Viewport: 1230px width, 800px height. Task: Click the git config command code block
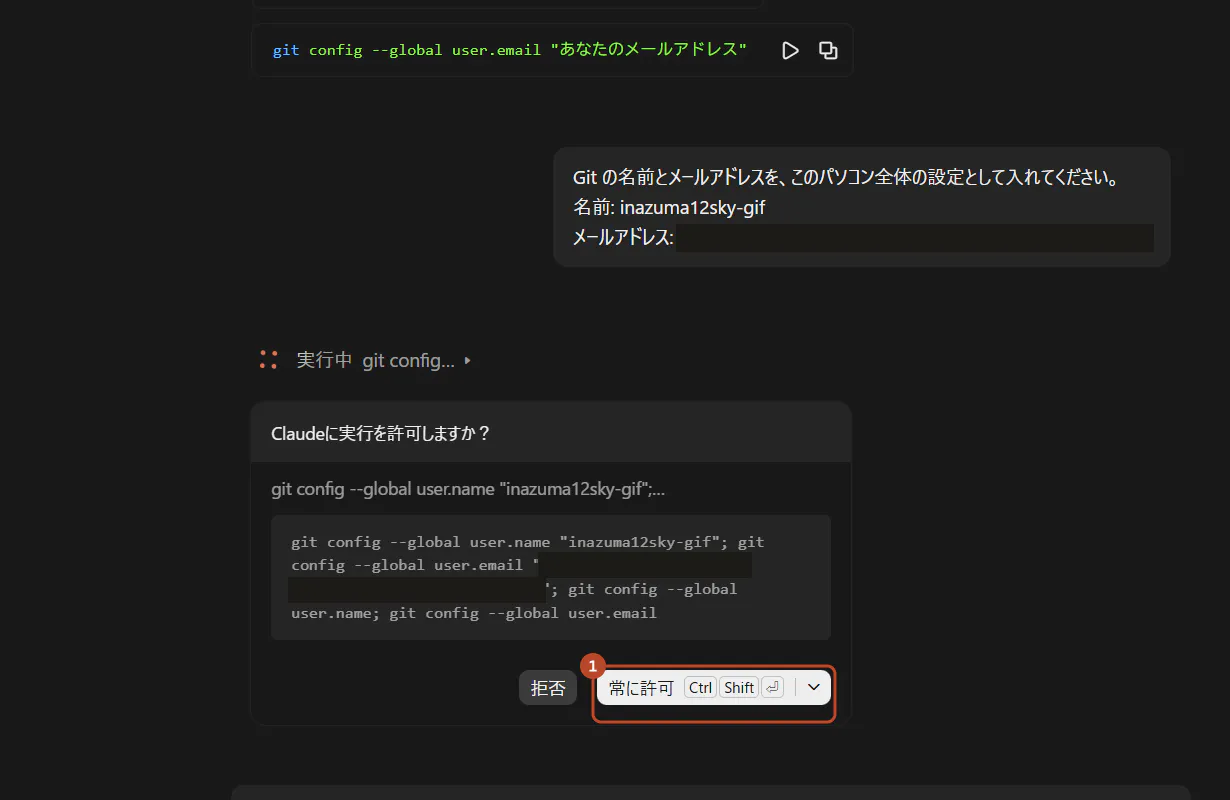point(551,577)
